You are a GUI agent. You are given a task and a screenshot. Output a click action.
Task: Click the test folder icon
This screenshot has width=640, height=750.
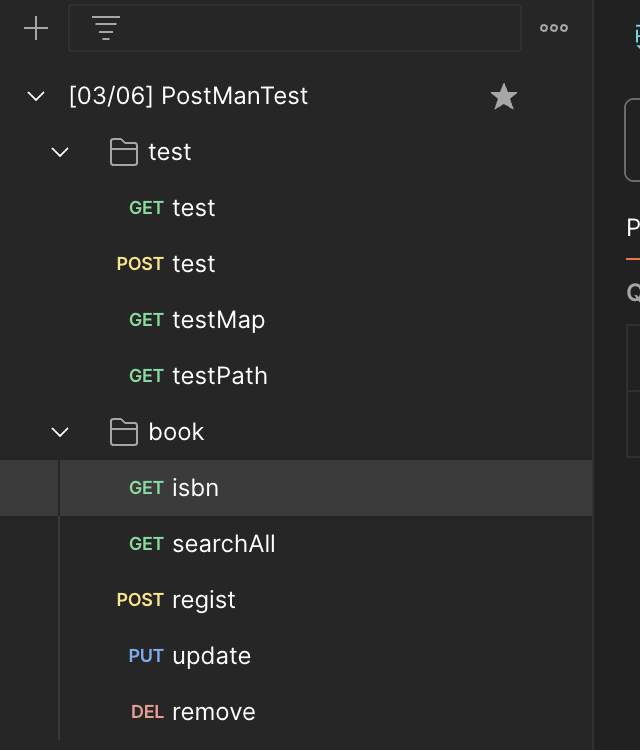124,152
